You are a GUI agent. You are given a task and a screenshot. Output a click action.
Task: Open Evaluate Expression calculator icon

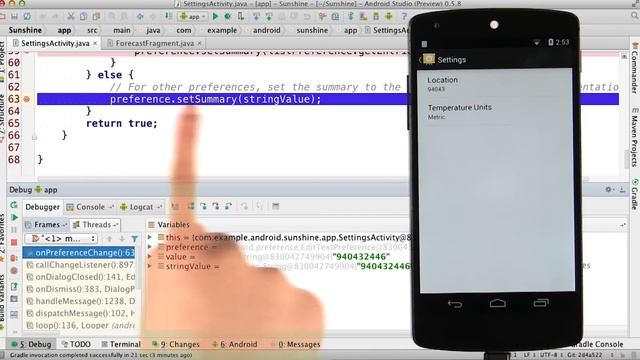pyautogui.click(x=276, y=207)
